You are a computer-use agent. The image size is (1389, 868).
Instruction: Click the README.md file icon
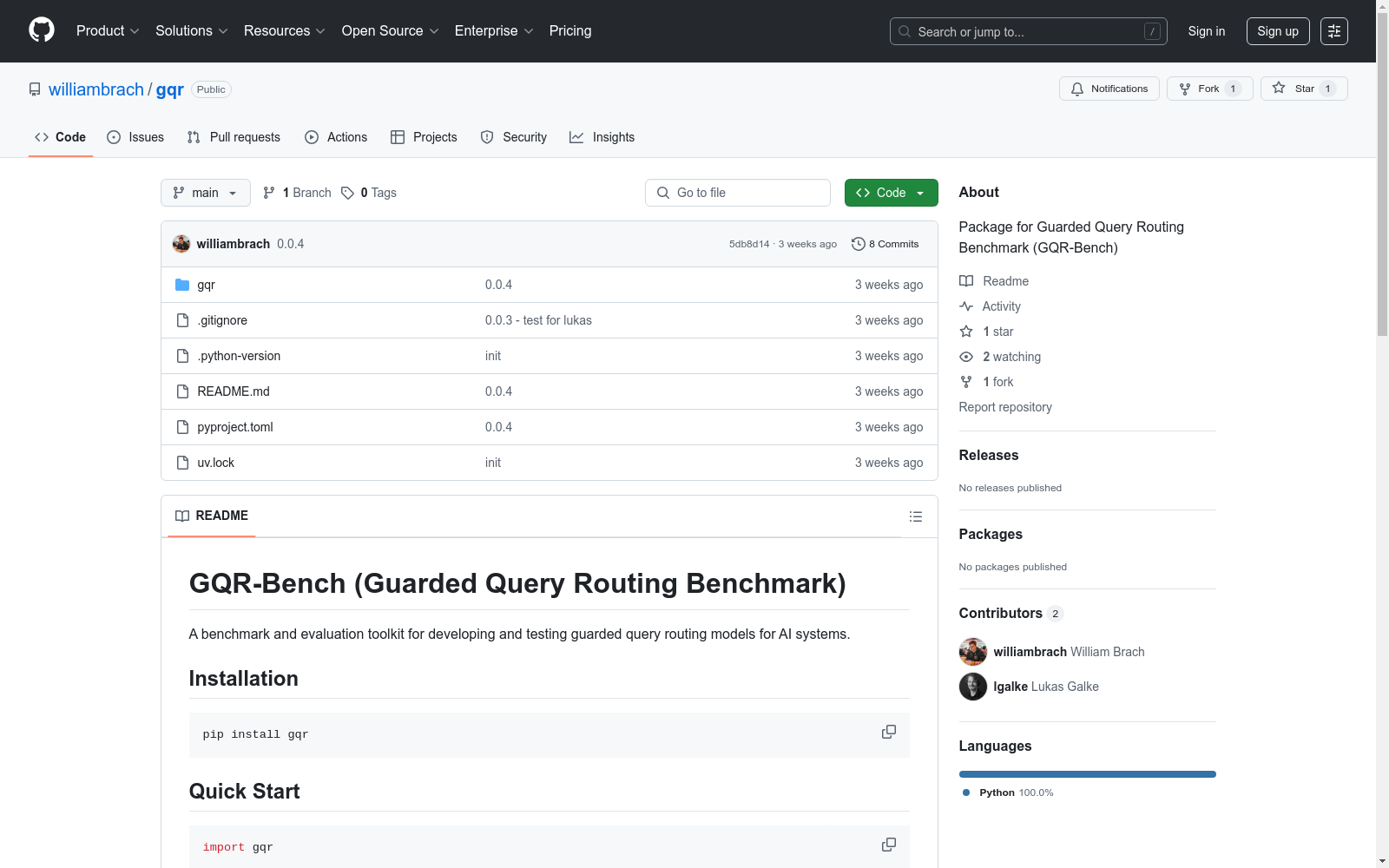182,391
